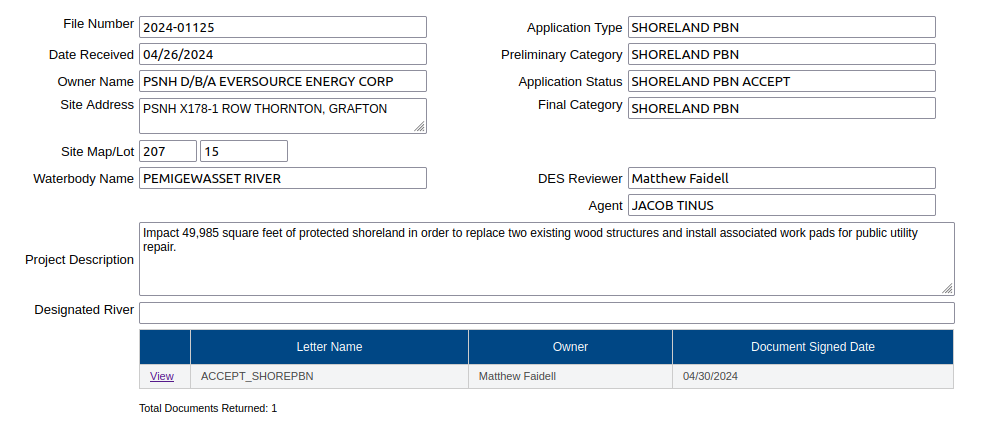Click the Application Status field
This screenshot has width=983, height=426.
781,81
